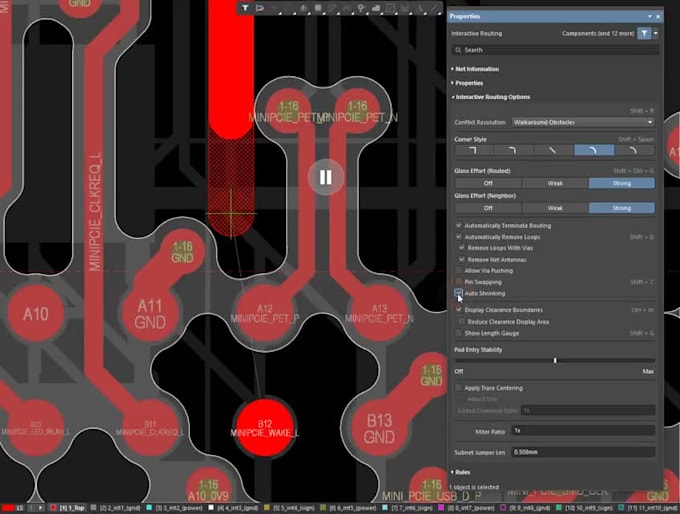Viewport: 680px width, 514px height.
Task: Choose the highlighted rounded 45 degree corner style
Action: click(594, 151)
